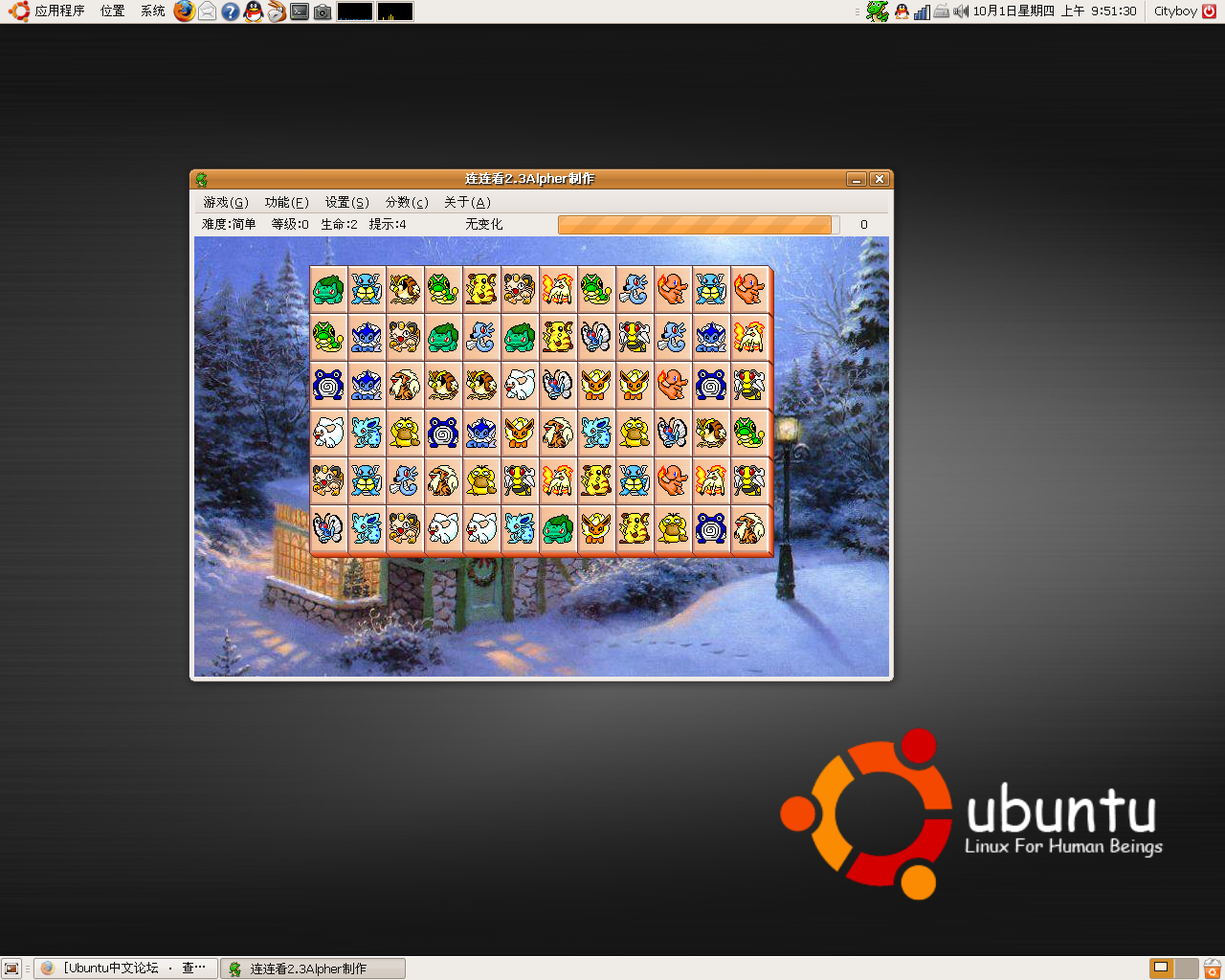This screenshot has width=1225, height=980.
Task: Click the 提示:4 hint counter
Action: coord(388,224)
